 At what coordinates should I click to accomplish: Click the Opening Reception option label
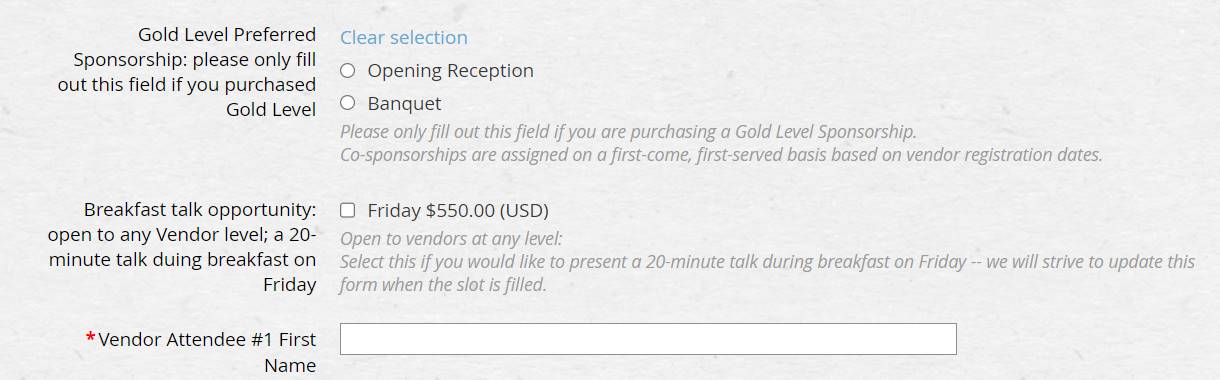pyautogui.click(x=450, y=71)
